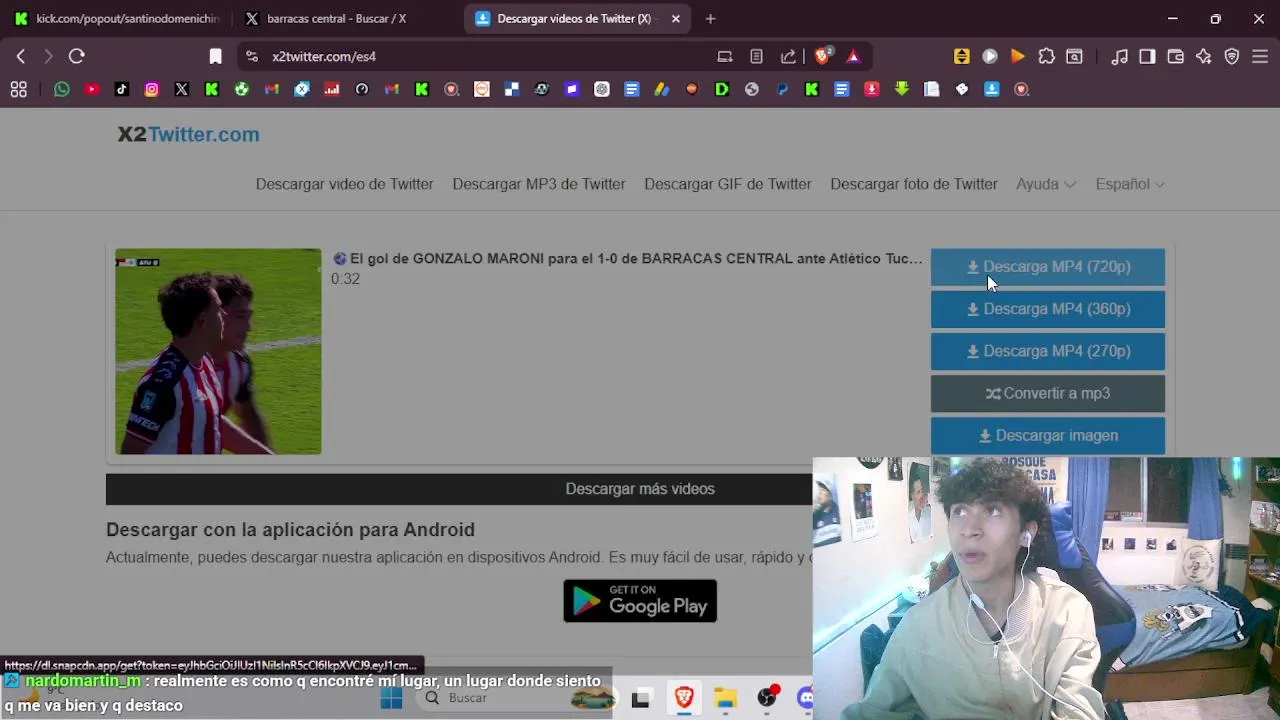Switch to the kick.com popout tab
Screen dimensions: 1280x720
coord(117,18)
